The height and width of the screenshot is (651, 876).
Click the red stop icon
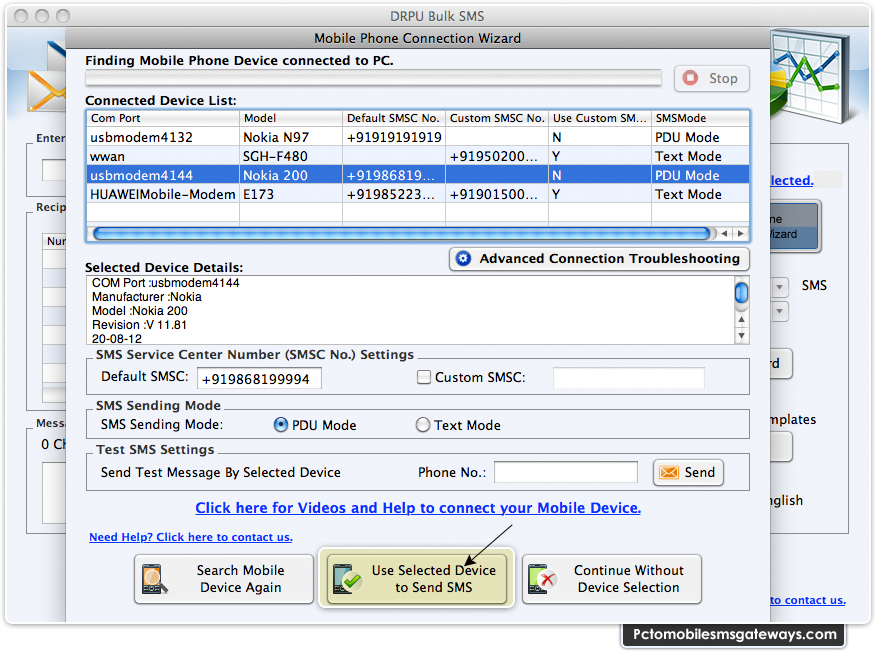pos(691,78)
